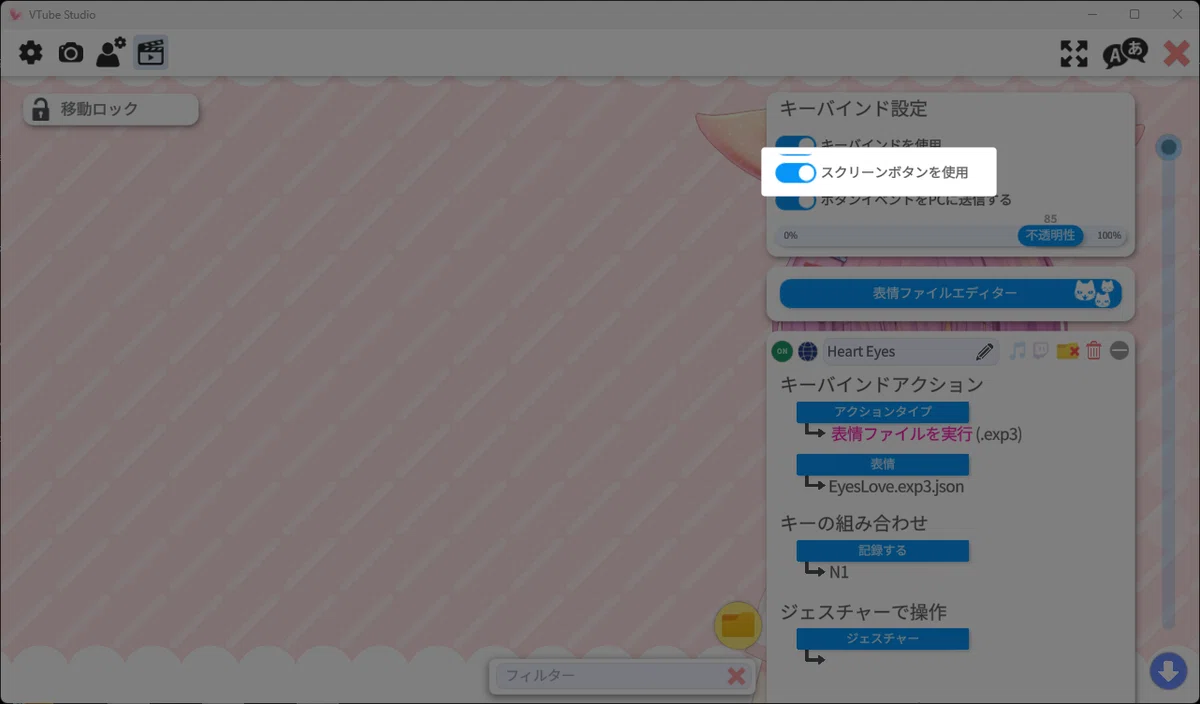The image size is (1200, 704).
Task: Click the フィルター input field
Action: (x=610, y=676)
